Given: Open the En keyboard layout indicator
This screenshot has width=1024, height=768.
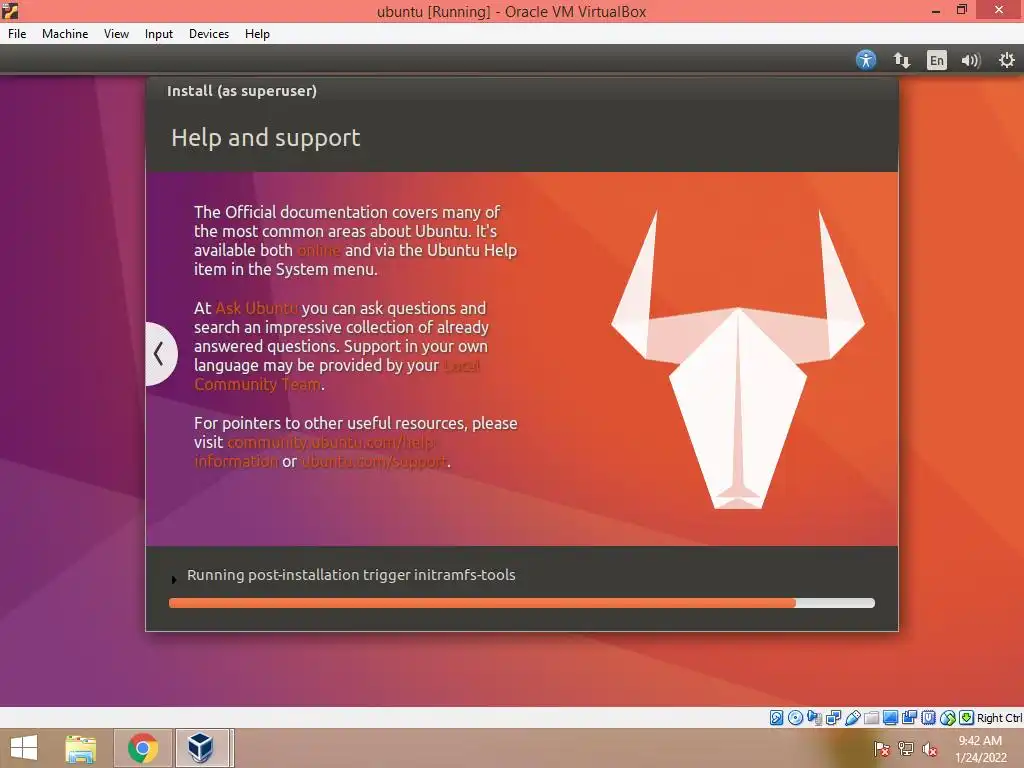Looking at the screenshot, I should [x=936, y=60].
